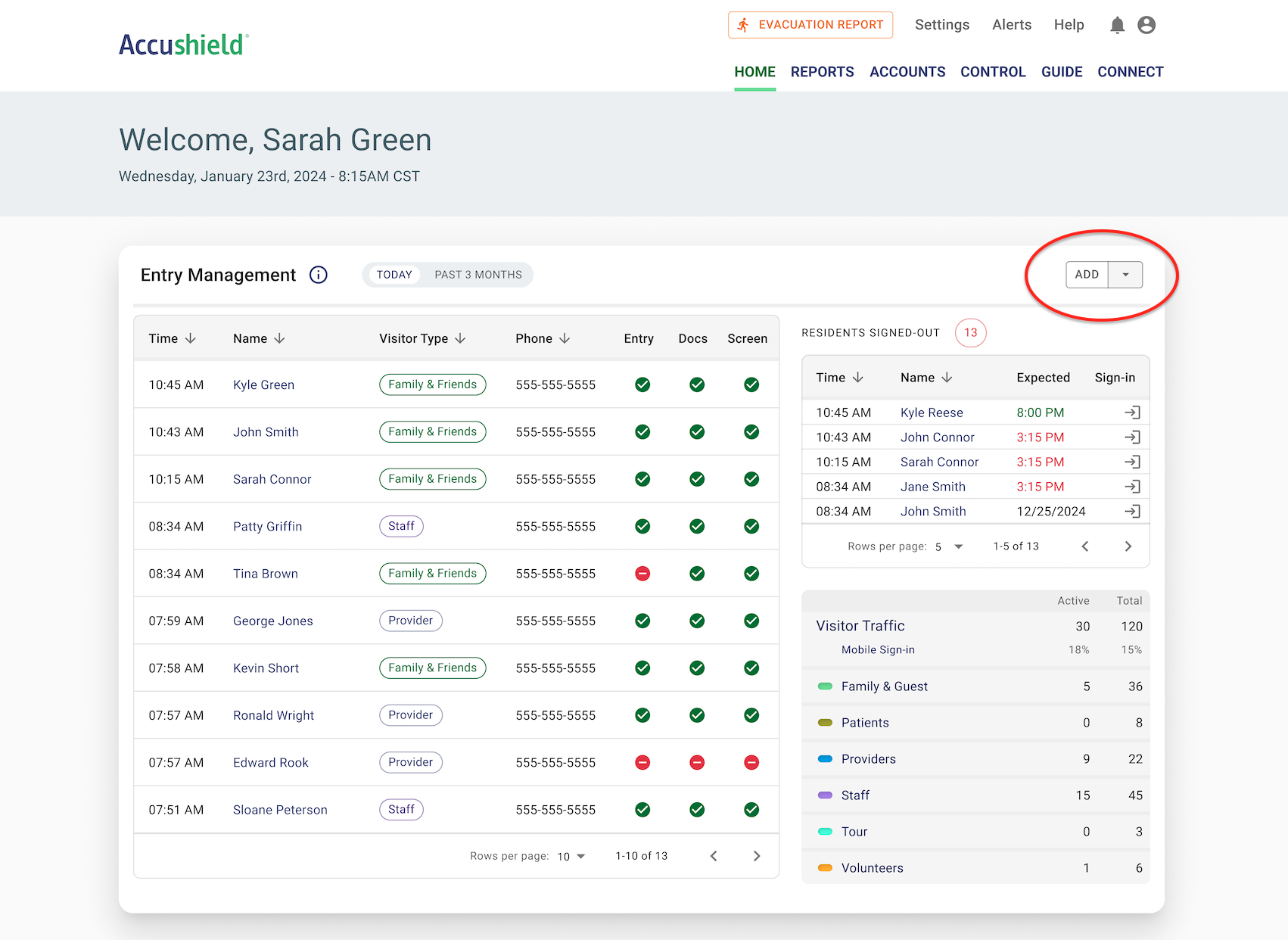The image size is (1288, 940).
Task: Open rows per page dropdown under Residents Signed-Out
Action: tap(947, 546)
